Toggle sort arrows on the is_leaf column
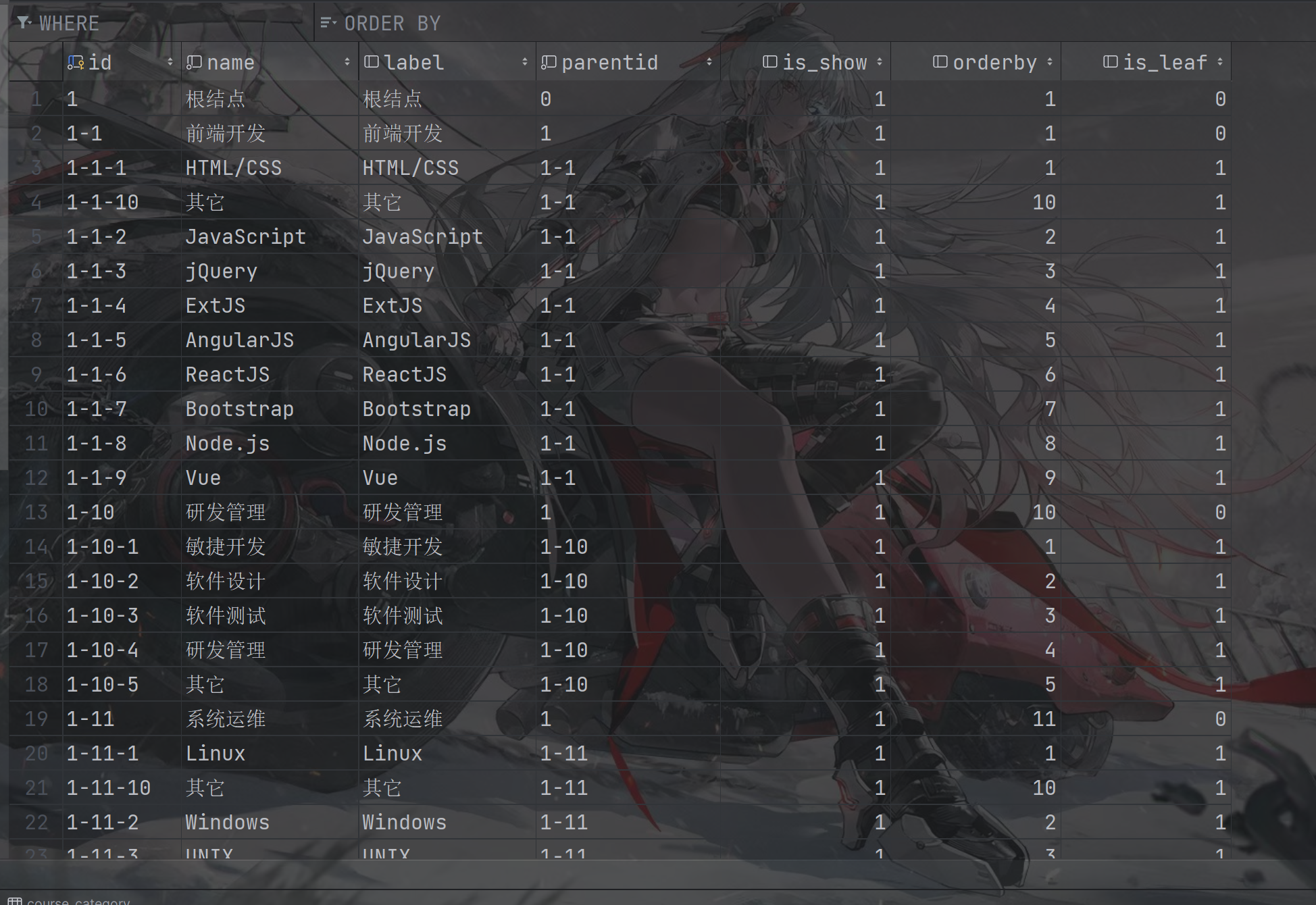Viewport: 1316px width, 905px height. coord(1219,61)
